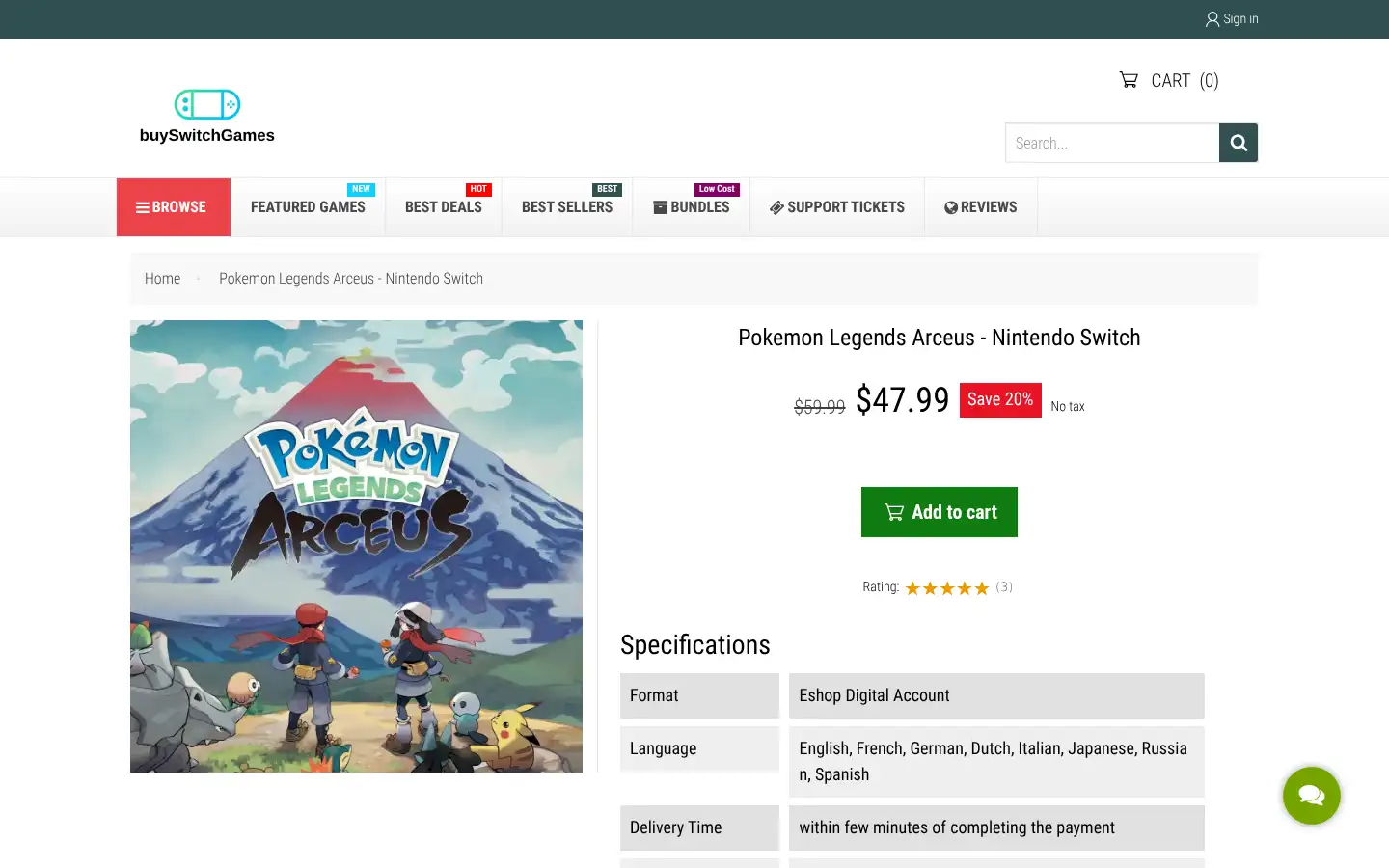This screenshot has height=868, width=1389.
Task: Open the (3) reviews count
Action: click(x=1004, y=586)
